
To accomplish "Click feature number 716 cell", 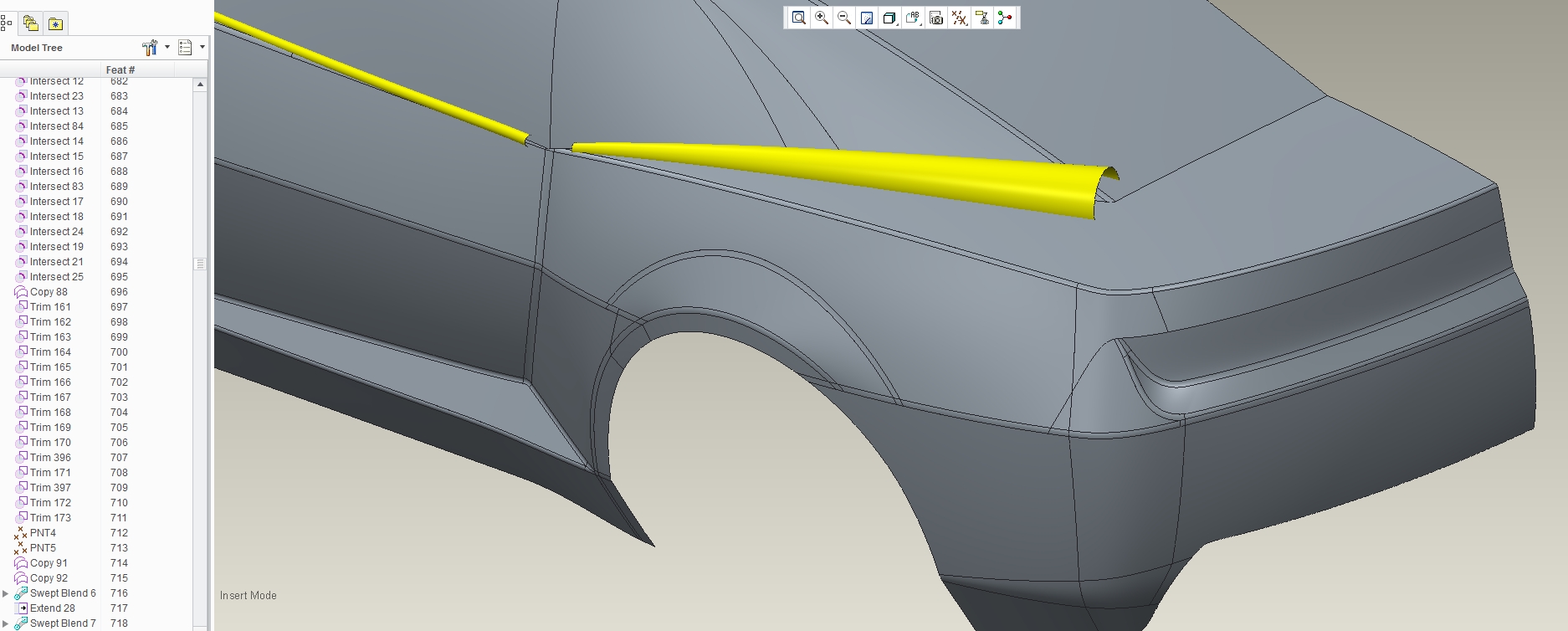I will 119,593.
